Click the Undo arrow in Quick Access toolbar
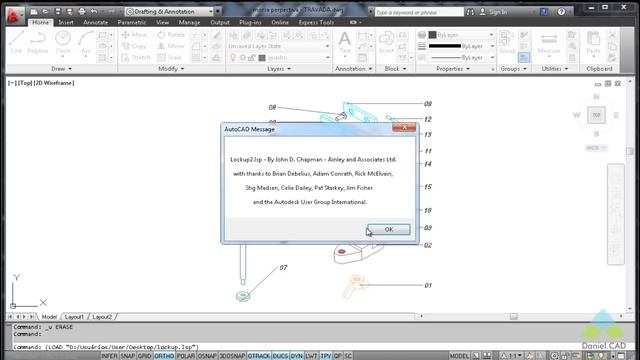The image size is (640, 360). (x=94, y=11)
